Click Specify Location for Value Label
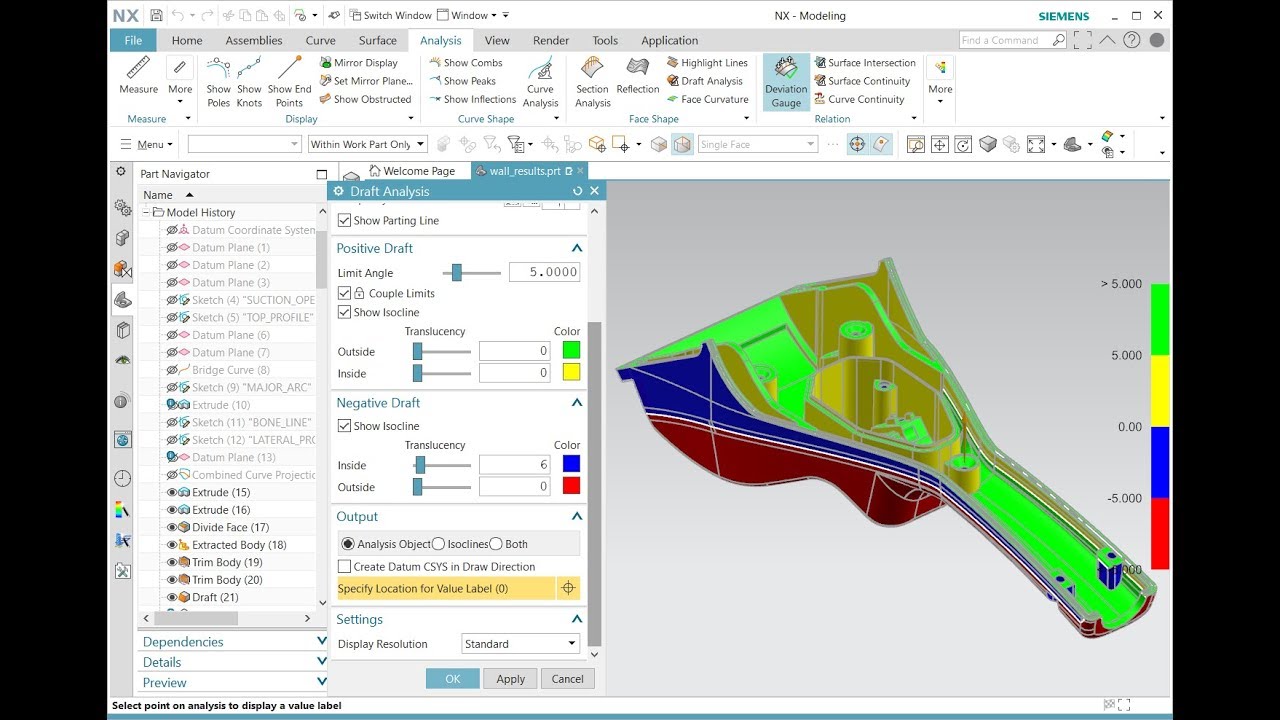This screenshot has height=720, width=1280. pos(446,588)
